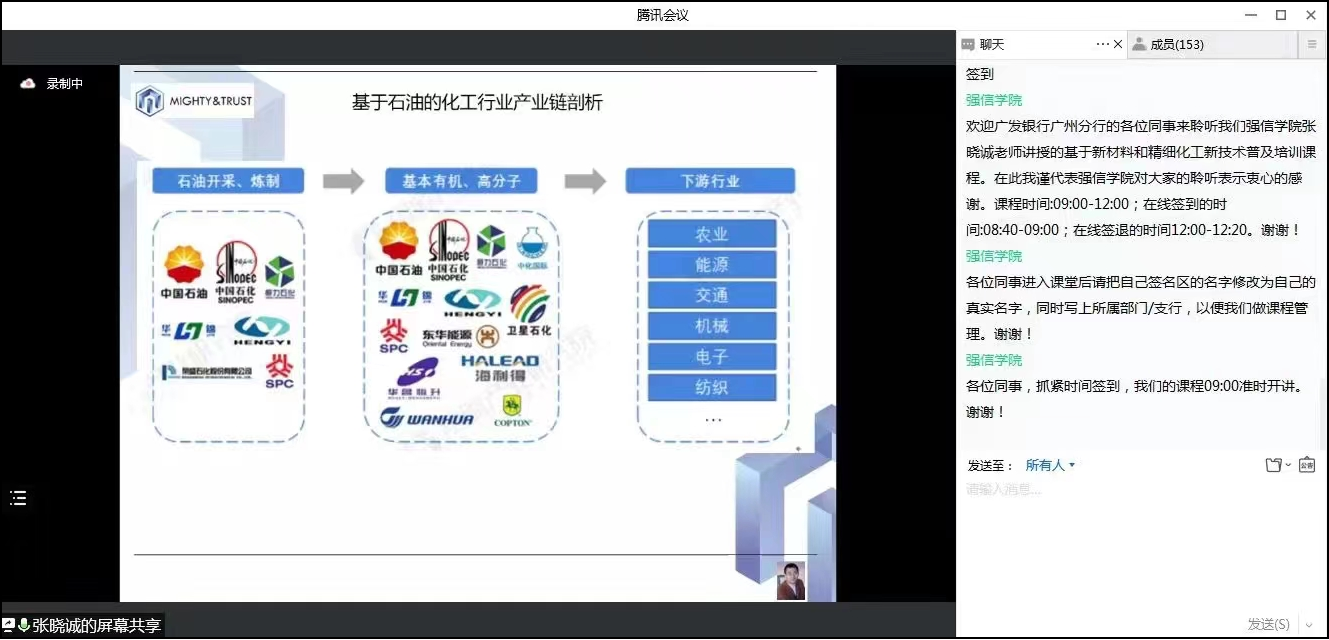Click the 张晓诚的屏幕共享 screen share label
The image size is (1329, 640).
97,626
